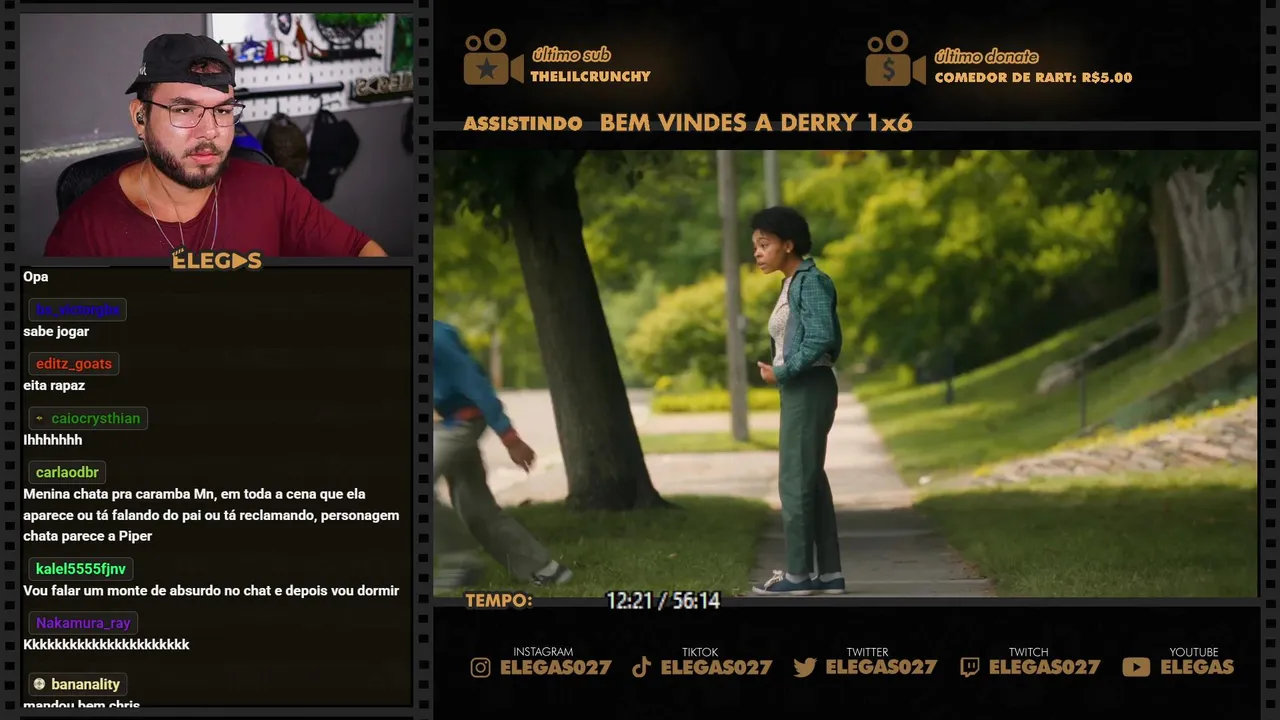This screenshot has width=1280, height=720.
Task: Click the Twitter bird icon
Action: 805,667
